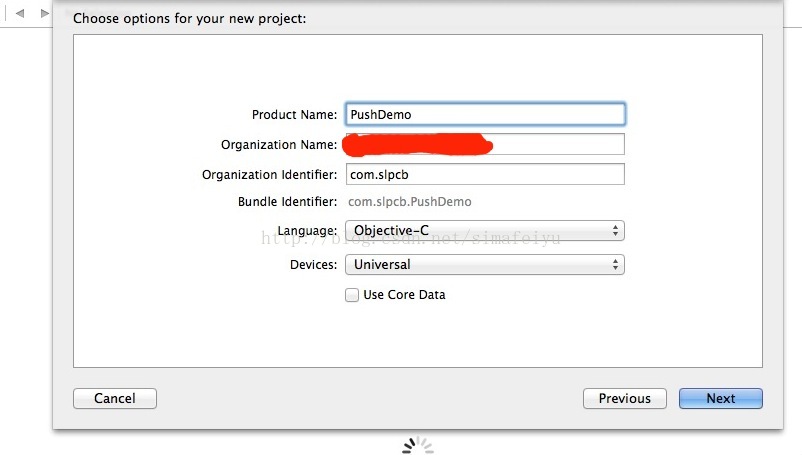This screenshot has width=802, height=455.
Task: Cancel the new project dialog
Action: (x=115, y=398)
